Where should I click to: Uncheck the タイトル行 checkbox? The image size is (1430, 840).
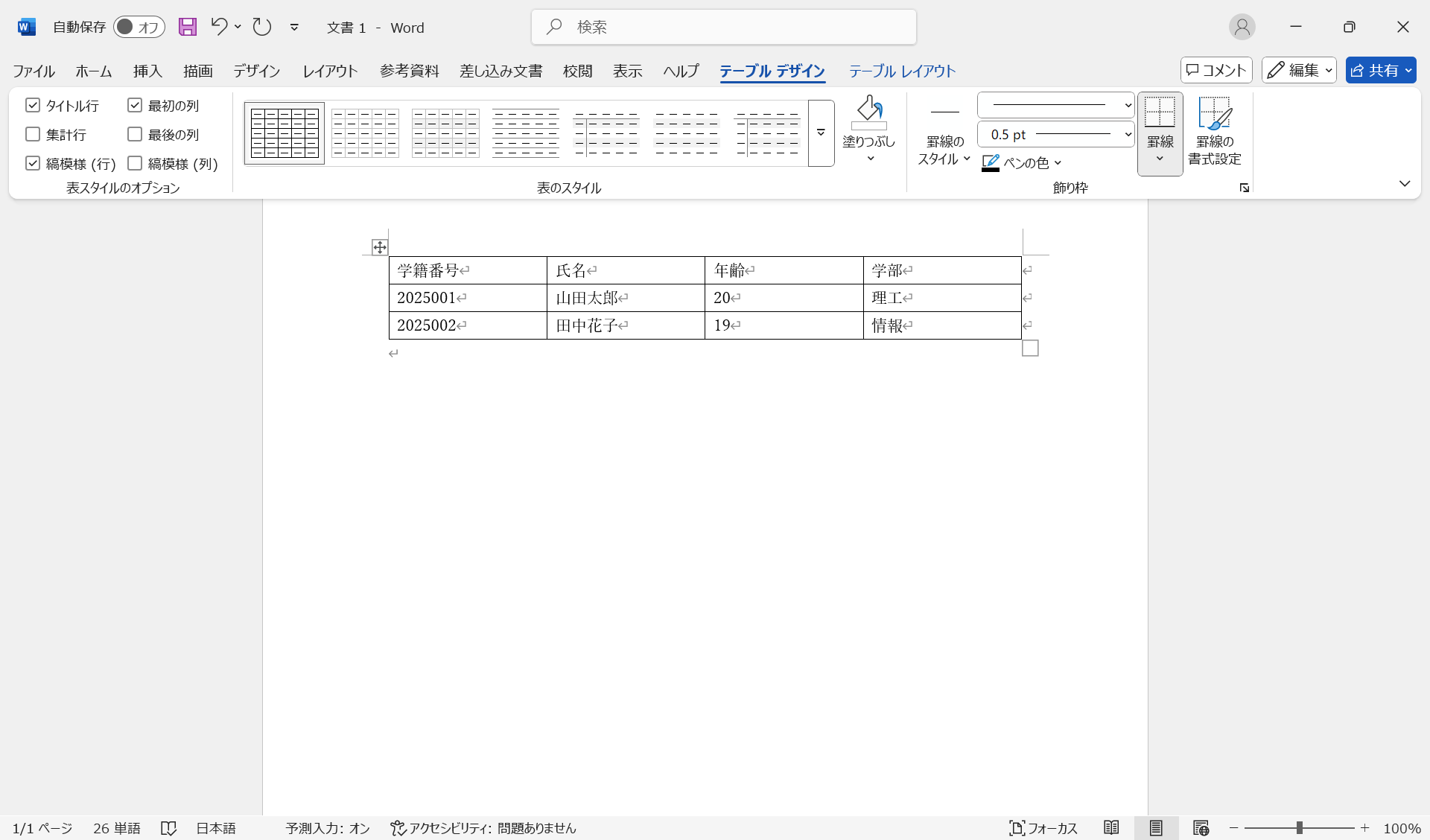coord(32,105)
